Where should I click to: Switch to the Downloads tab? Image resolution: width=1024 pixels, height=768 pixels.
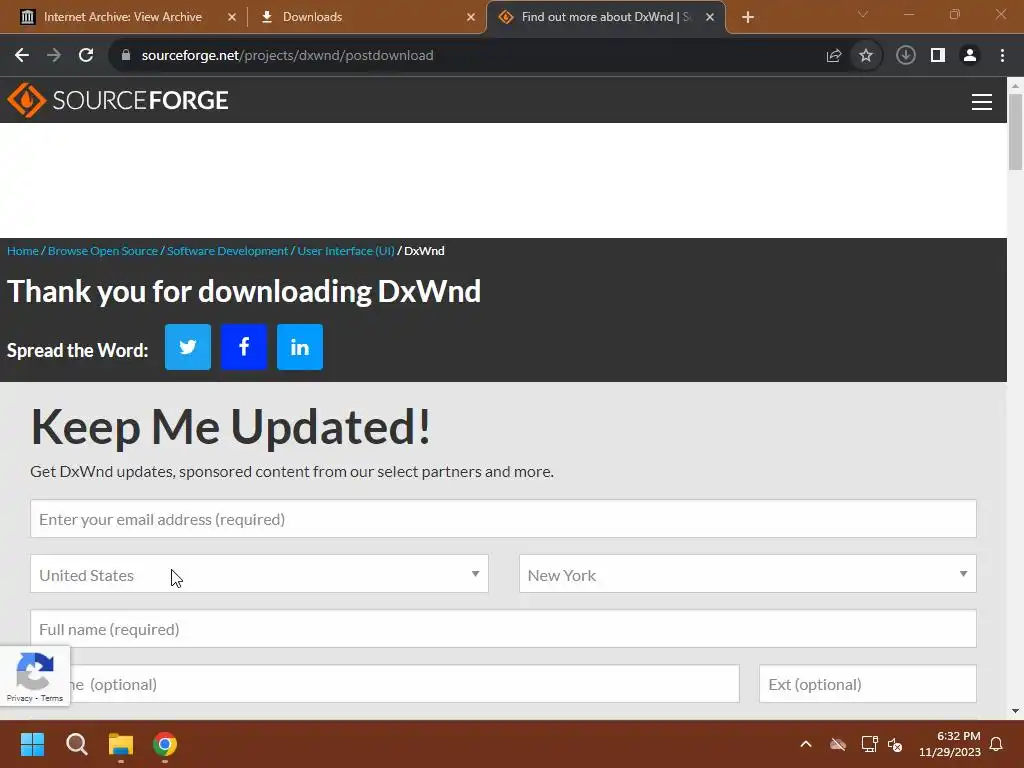(x=312, y=17)
